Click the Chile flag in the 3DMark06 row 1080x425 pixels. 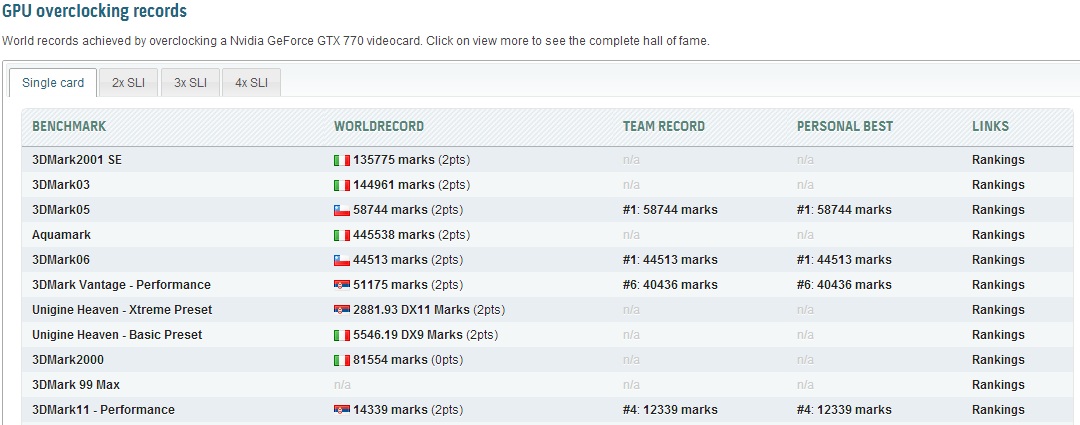pyautogui.click(x=342, y=260)
